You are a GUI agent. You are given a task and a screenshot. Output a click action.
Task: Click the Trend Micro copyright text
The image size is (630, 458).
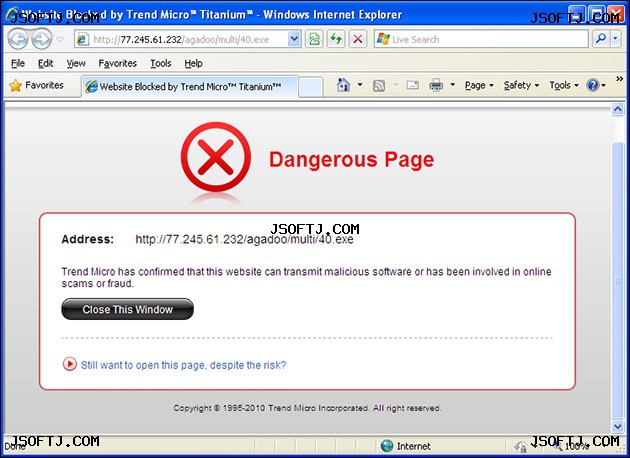coord(307,408)
